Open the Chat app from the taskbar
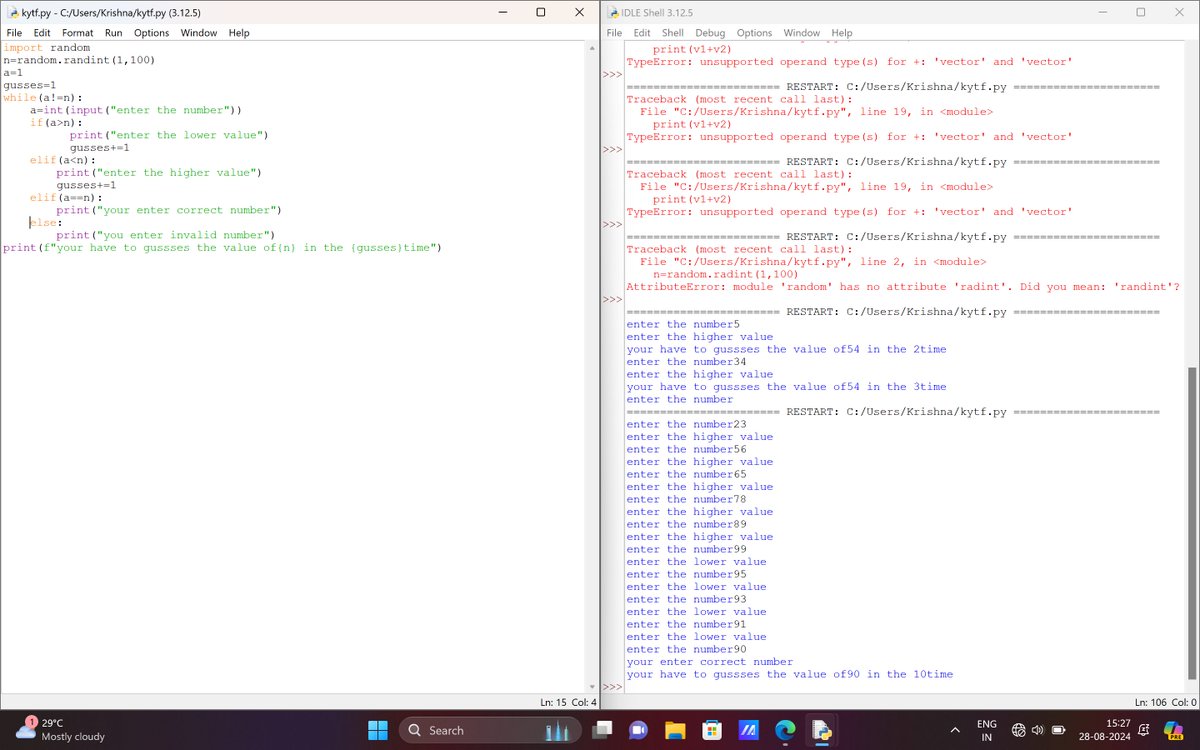 637,730
